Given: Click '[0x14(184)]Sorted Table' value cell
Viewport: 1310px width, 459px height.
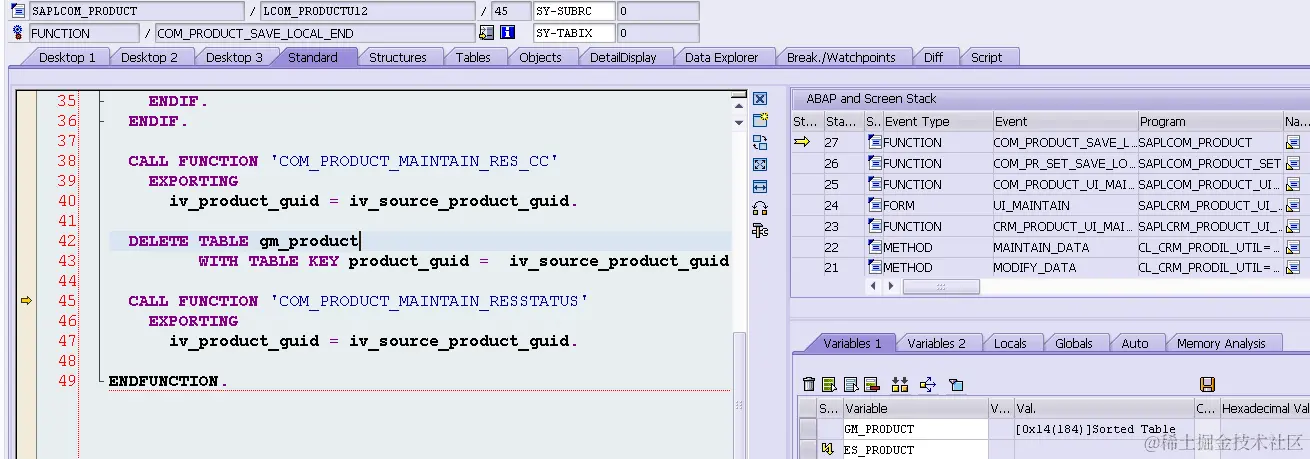Looking at the screenshot, I should [1104, 429].
